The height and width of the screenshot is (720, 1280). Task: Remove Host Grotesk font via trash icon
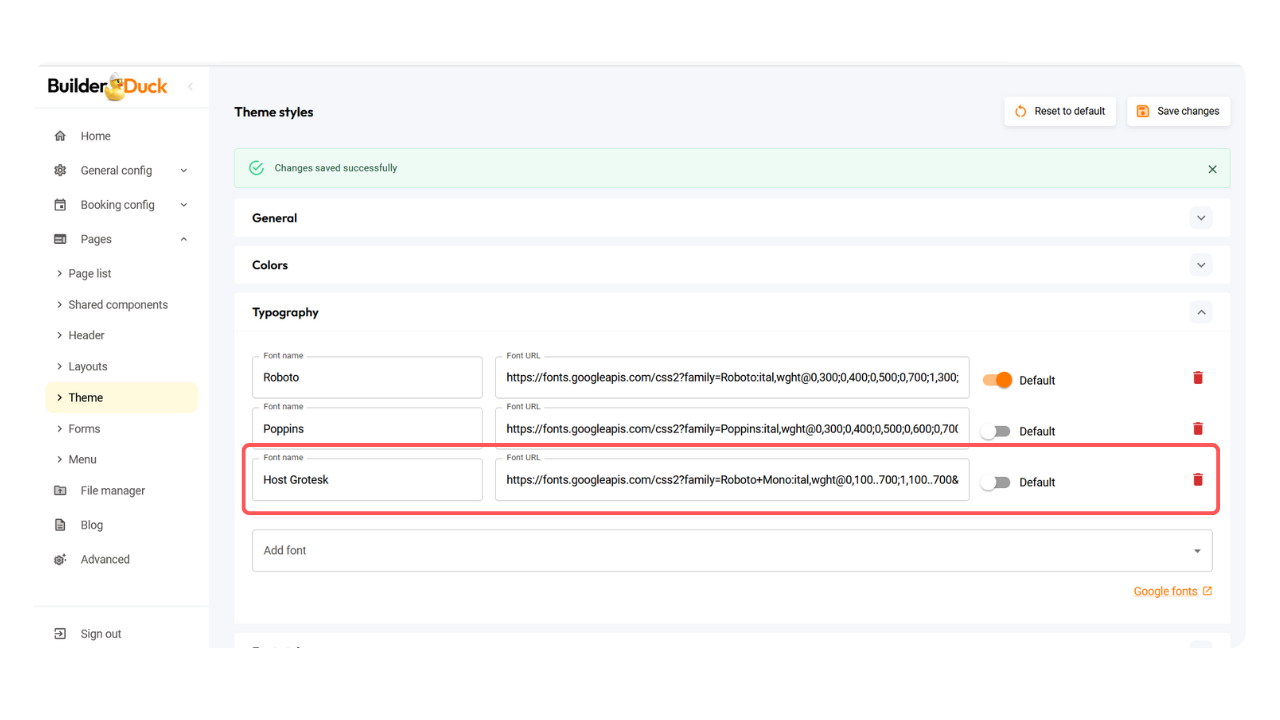[1198, 480]
